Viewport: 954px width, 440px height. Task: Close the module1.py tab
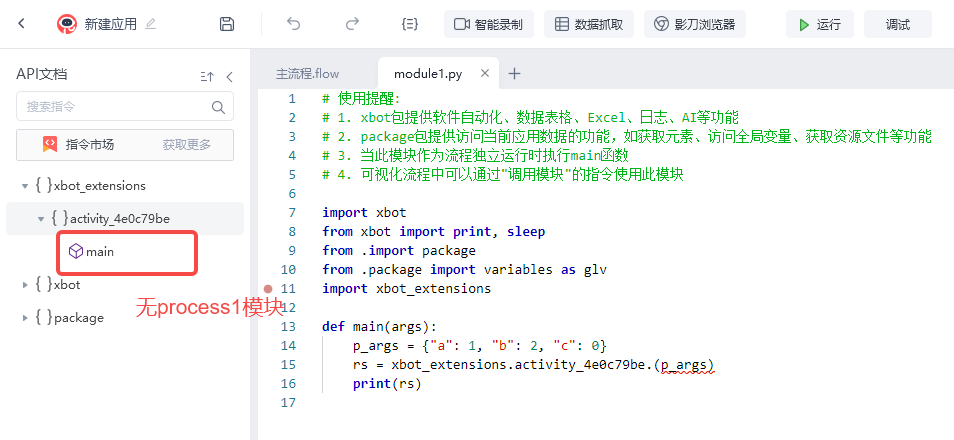pos(485,74)
